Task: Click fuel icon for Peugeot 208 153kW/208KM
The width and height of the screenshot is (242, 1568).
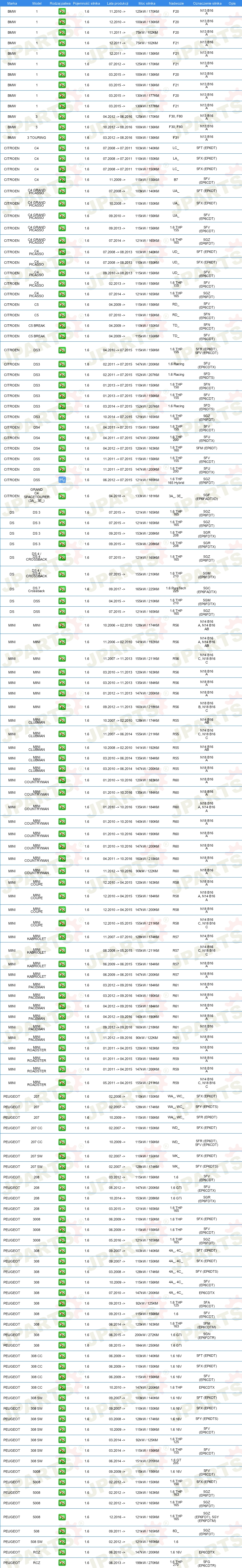Action: [x=62, y=1198]
